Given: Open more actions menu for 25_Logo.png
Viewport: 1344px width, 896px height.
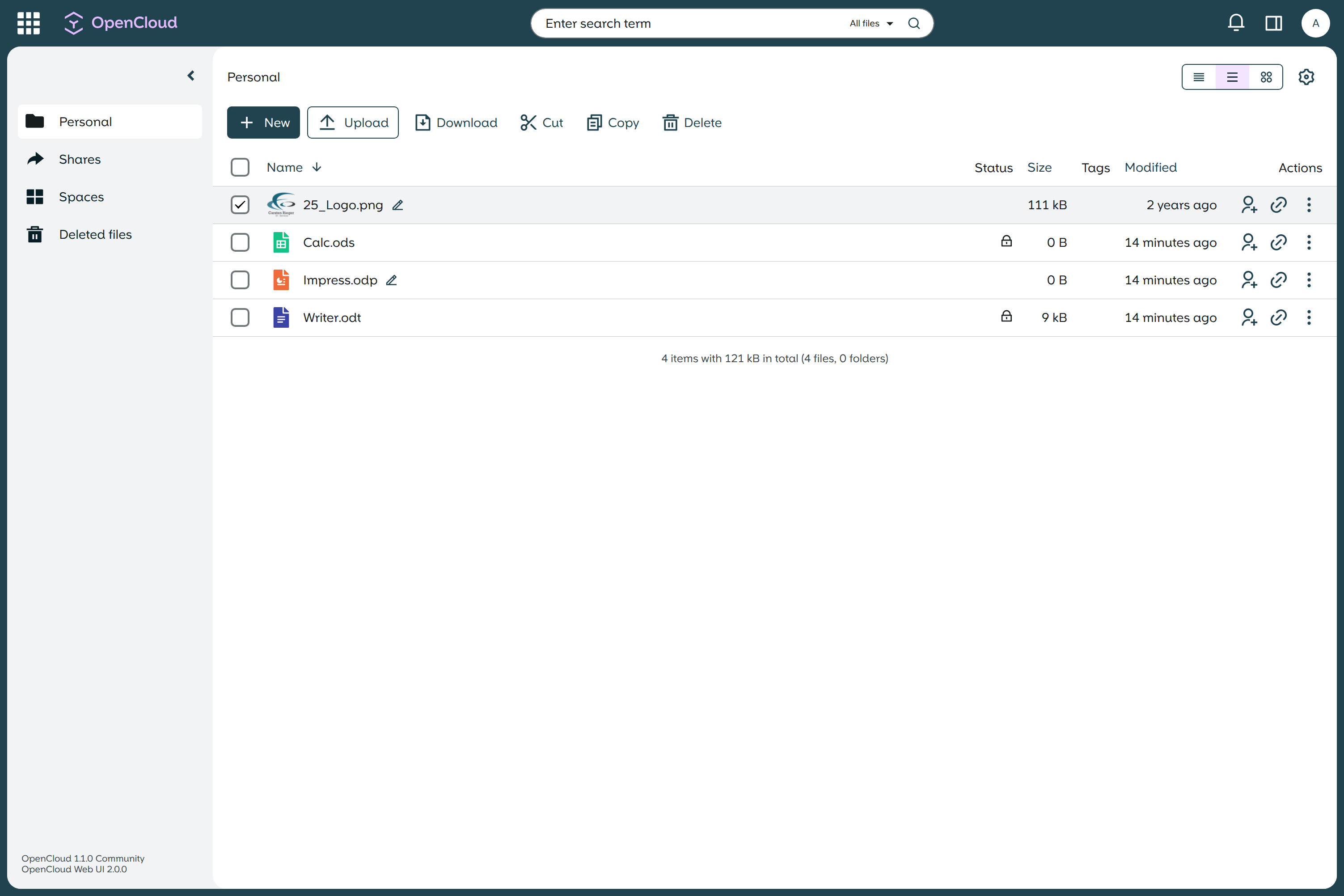Looking at the screenshot, I should [x=1309, y=205].
